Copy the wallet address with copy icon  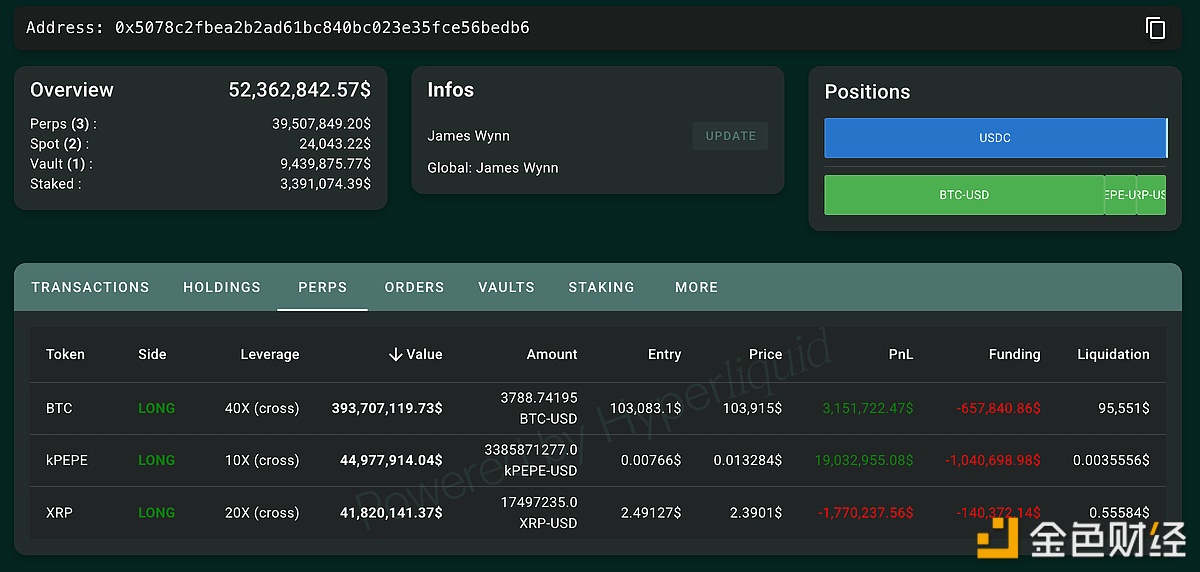tap(1155, 28)
